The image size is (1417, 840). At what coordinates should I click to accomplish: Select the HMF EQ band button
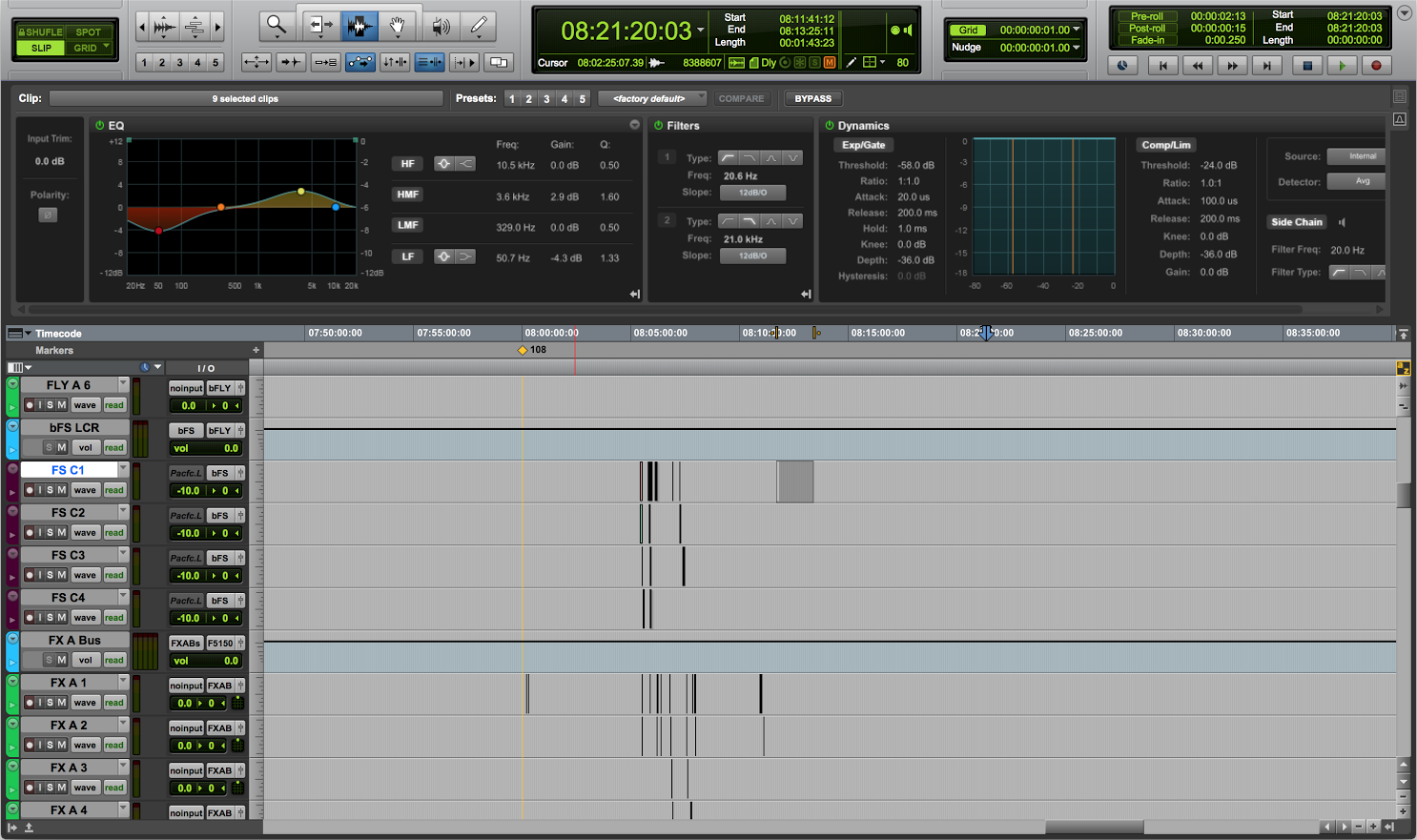pos(407,195)
